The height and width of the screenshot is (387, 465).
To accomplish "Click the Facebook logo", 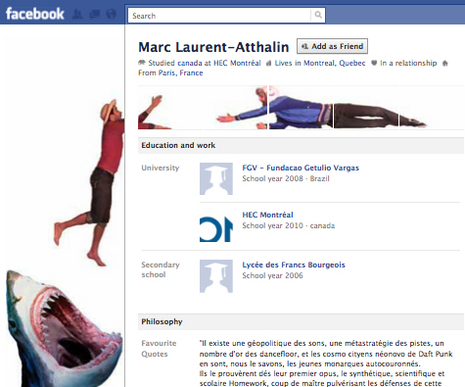I will click(35, 14).
